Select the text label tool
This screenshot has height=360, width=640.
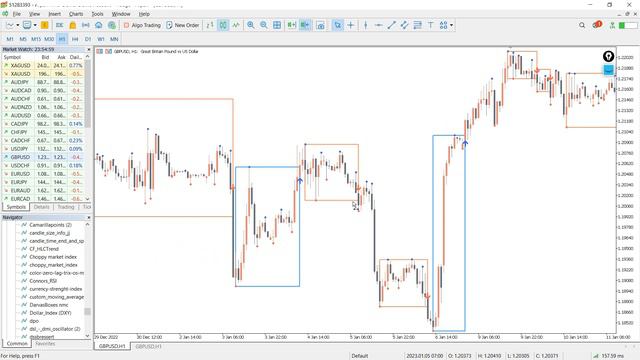tap(431, 25)
